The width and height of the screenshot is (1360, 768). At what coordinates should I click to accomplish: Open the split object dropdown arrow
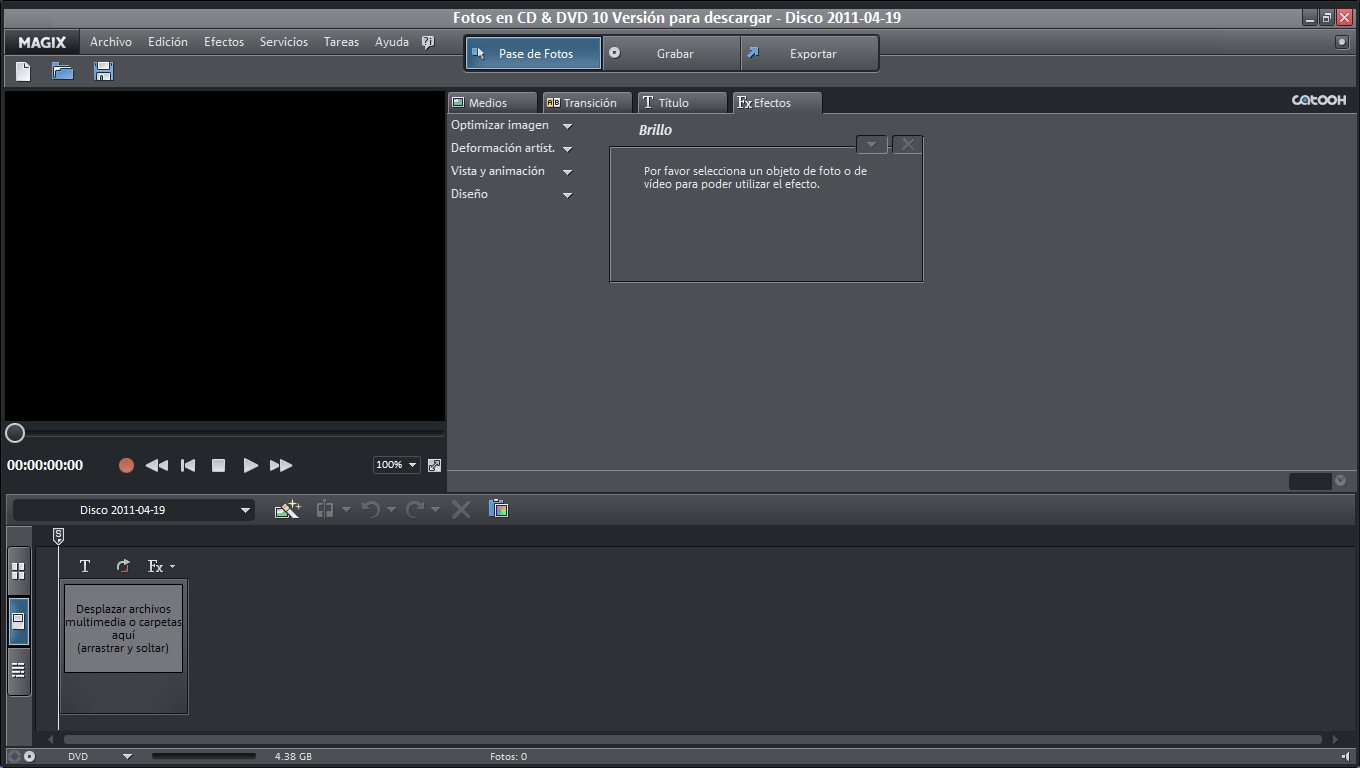[x=346, y=509]
